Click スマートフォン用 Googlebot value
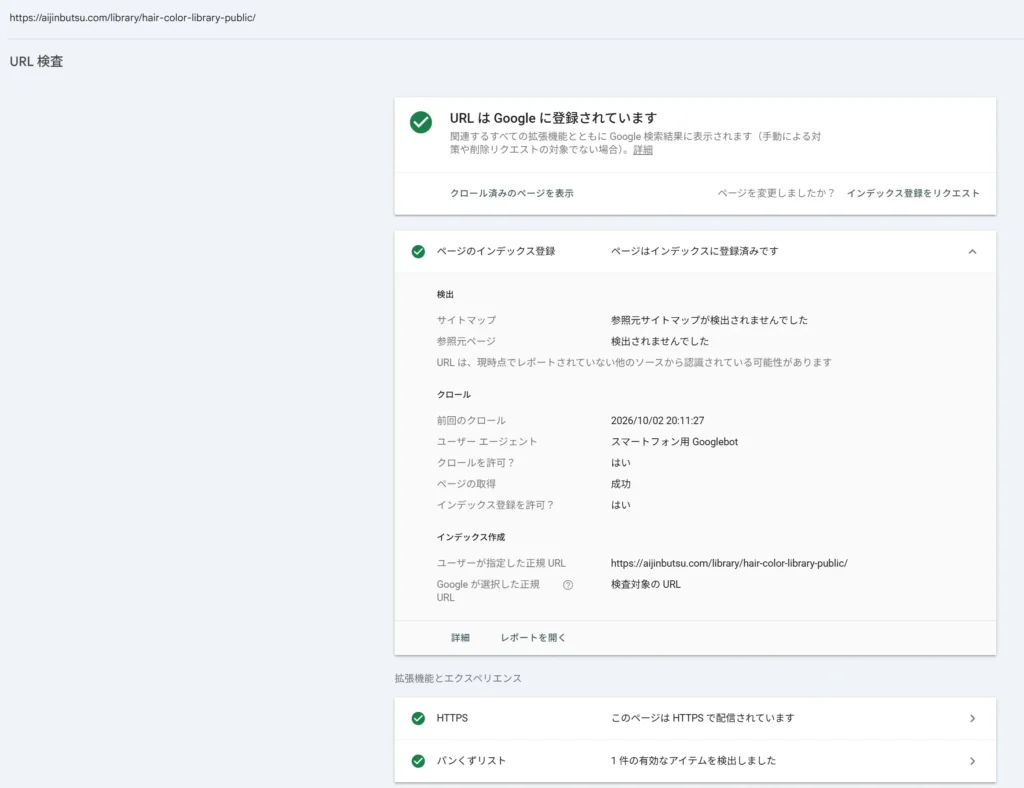The image size is (1024, 788). (x=674, y=442)
